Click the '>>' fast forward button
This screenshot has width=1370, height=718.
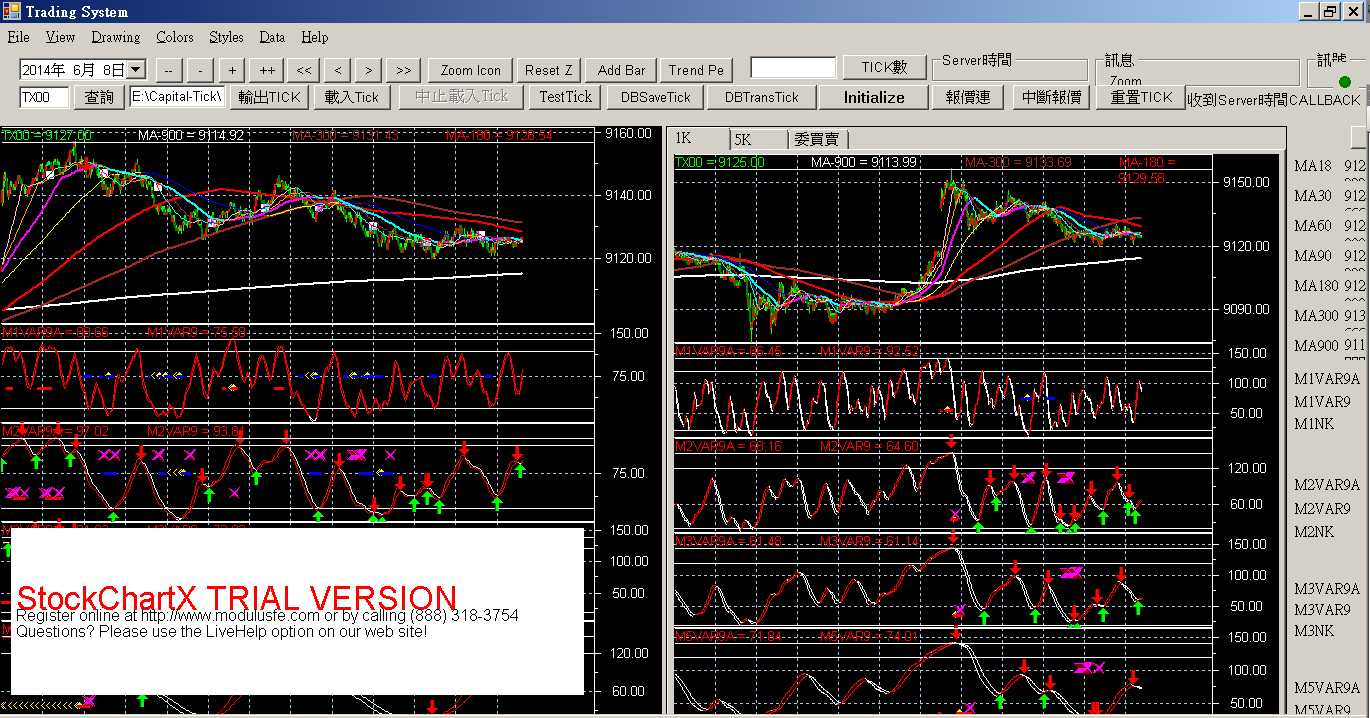point(403,70)
